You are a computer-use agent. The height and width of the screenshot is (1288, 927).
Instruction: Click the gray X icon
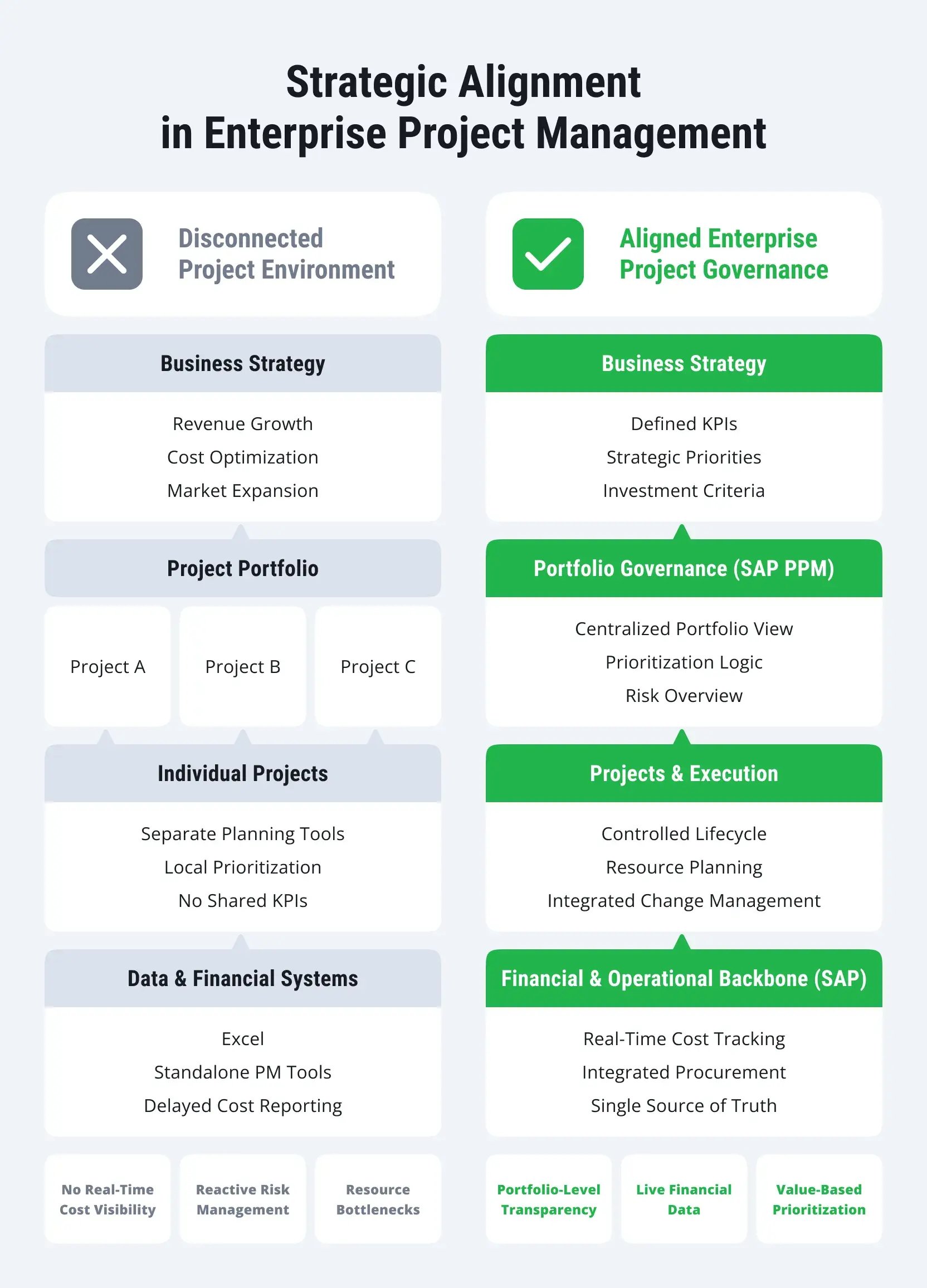[x=107, y=254]
